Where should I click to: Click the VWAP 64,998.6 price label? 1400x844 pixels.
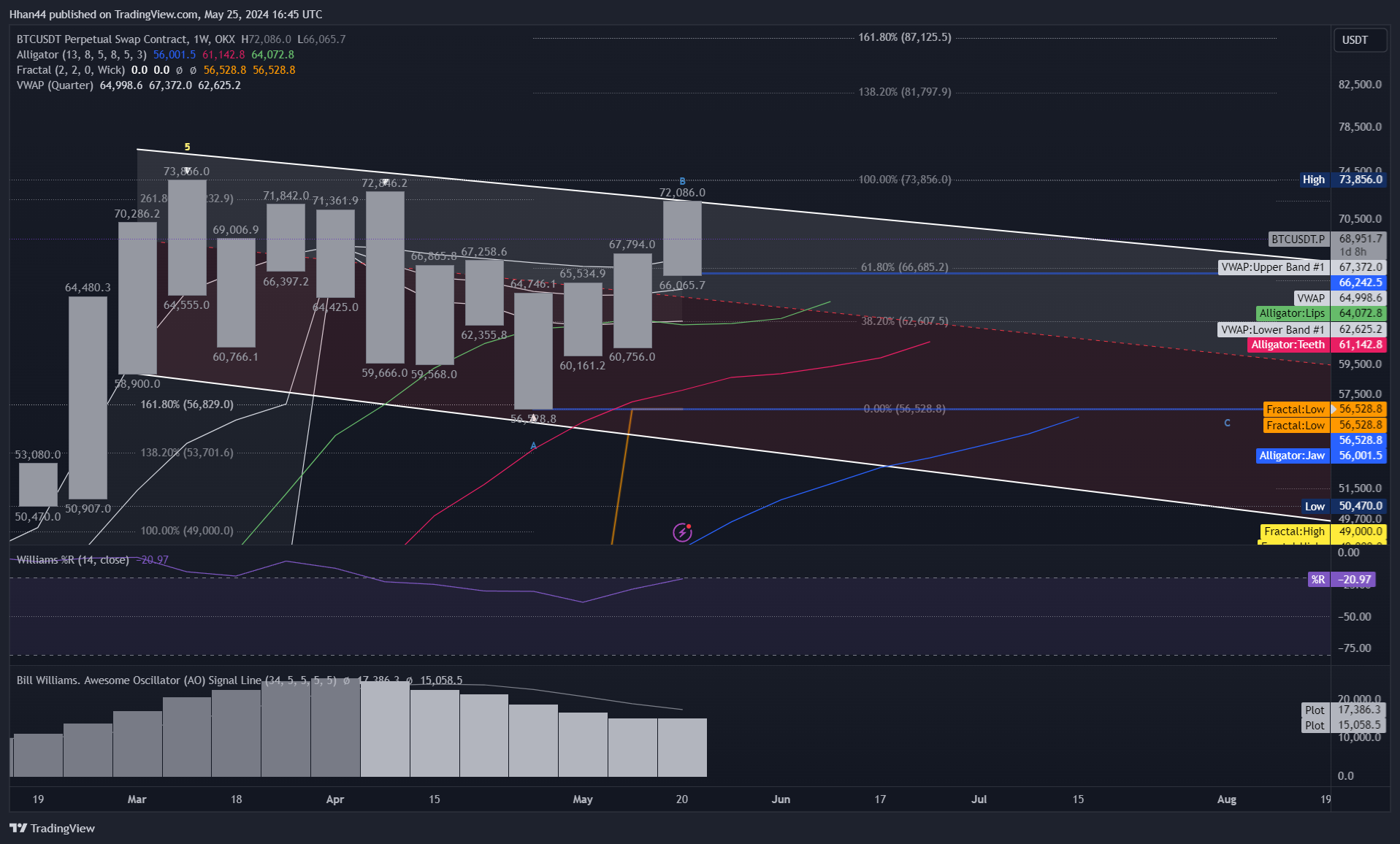pos(1341,298)
